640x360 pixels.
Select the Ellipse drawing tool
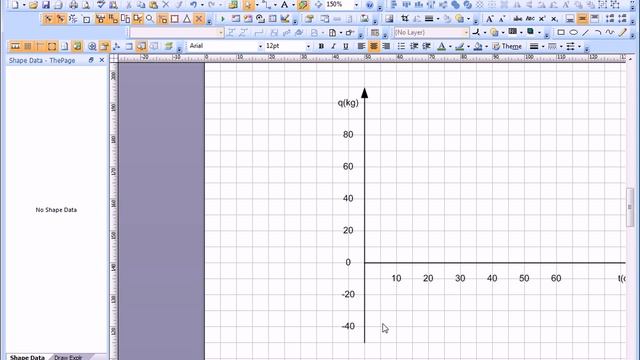573,32
